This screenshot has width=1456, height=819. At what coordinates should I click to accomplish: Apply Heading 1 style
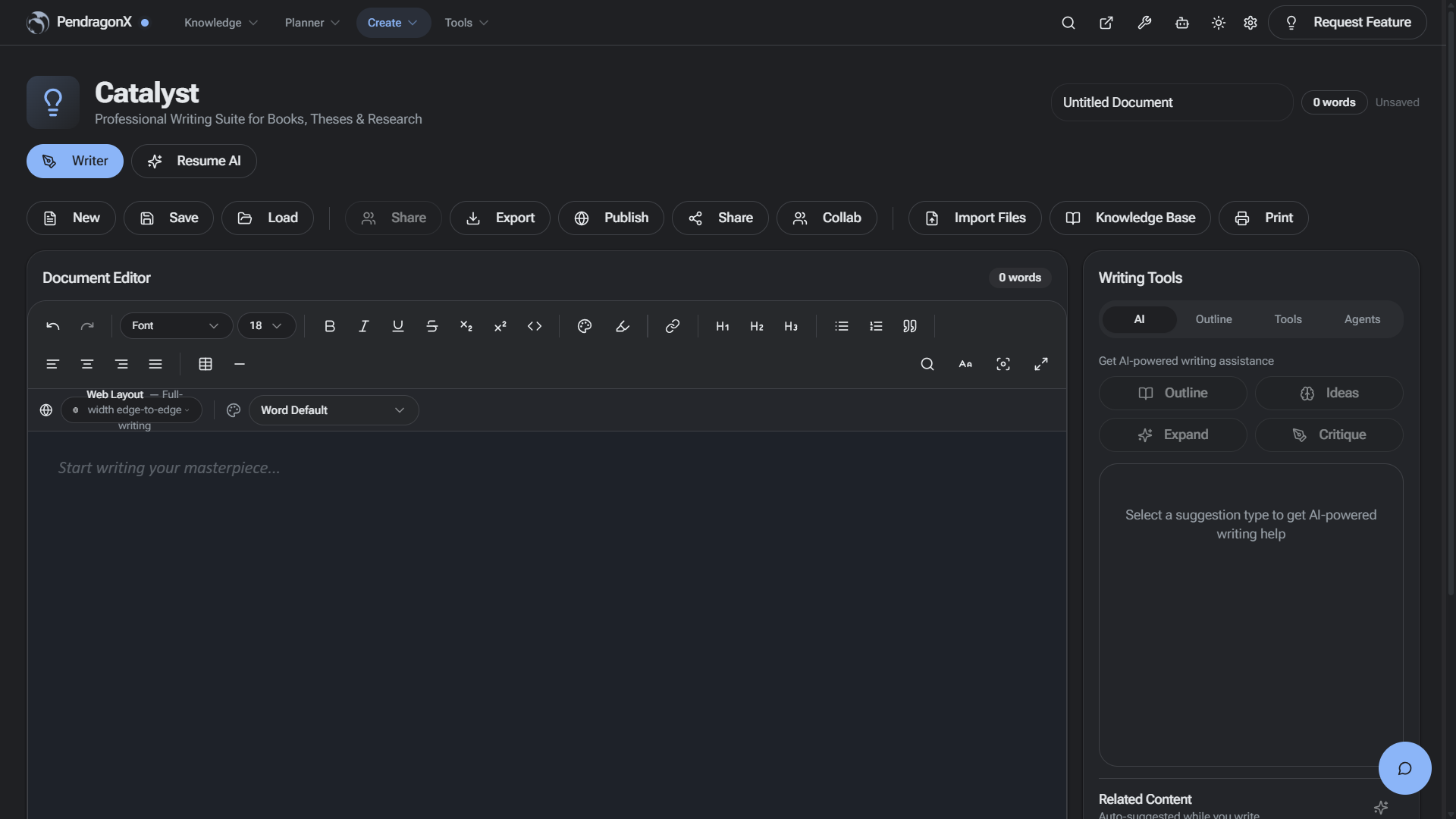(723, 326)
